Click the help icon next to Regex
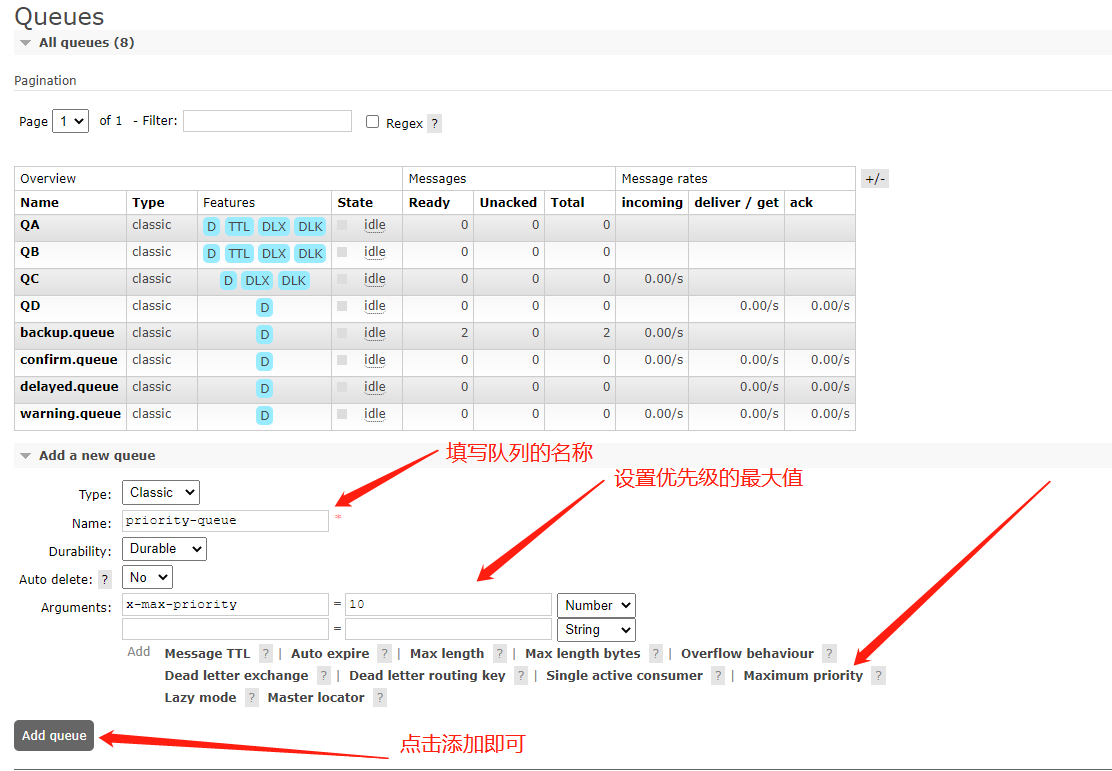1112x771 pixels. [435, 123]
